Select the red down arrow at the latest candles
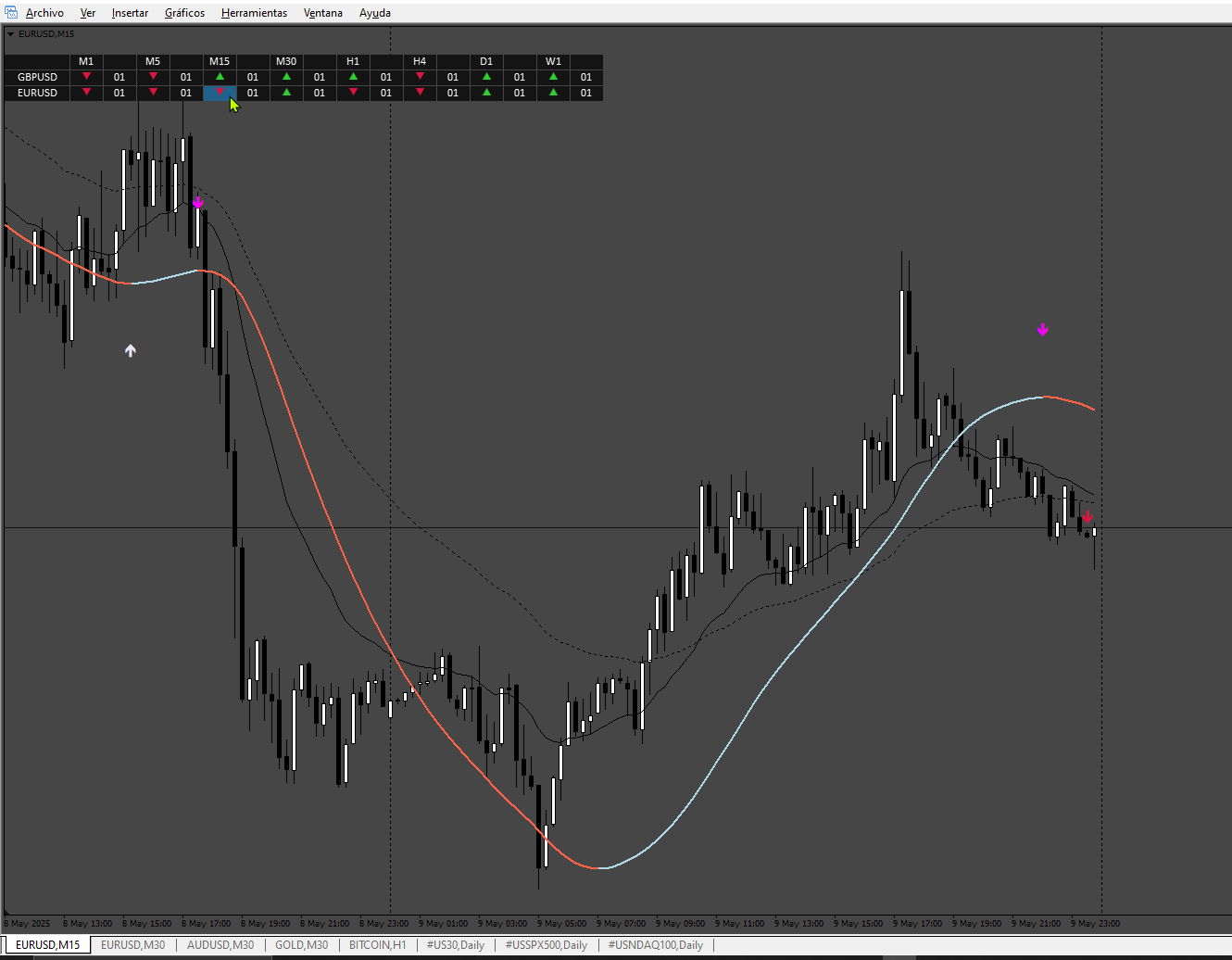Image resolution: width=1232 pixels, height=960 pixels. pyautogui.click(x=1087, y=517)
